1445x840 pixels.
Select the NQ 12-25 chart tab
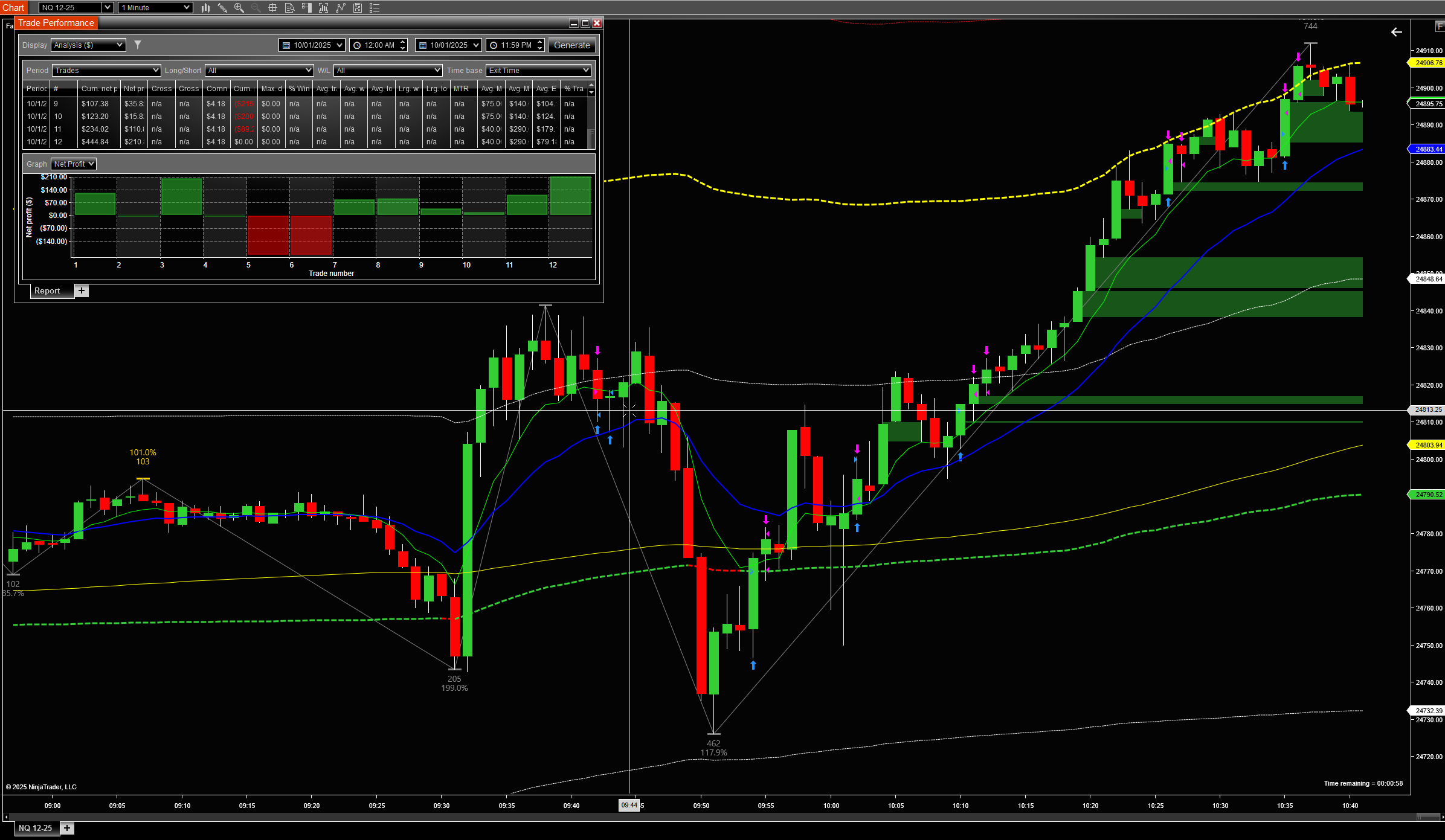(x=35, y=829)
